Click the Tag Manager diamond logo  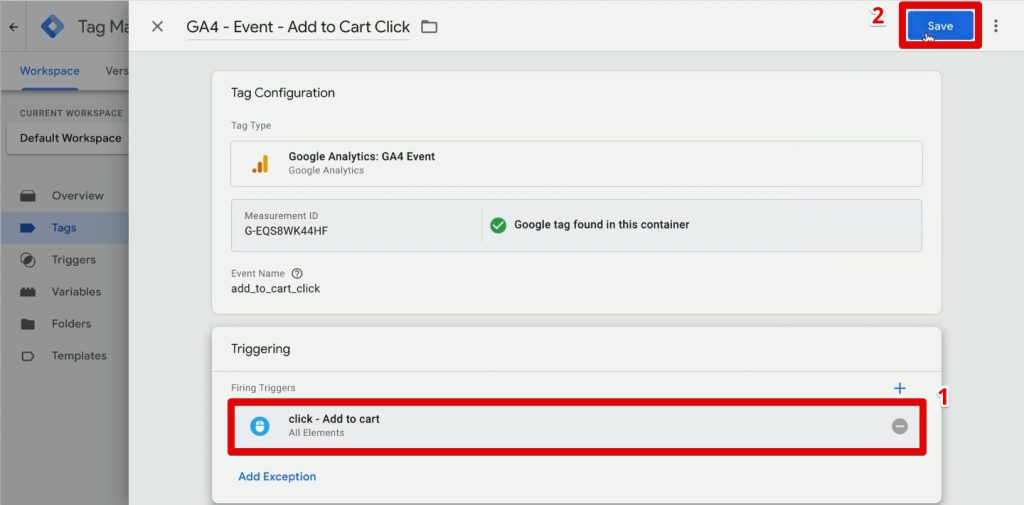point(52,27)
